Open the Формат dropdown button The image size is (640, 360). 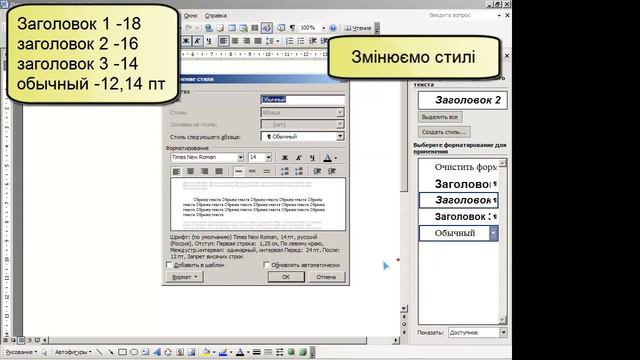click(x=184, y=277)
